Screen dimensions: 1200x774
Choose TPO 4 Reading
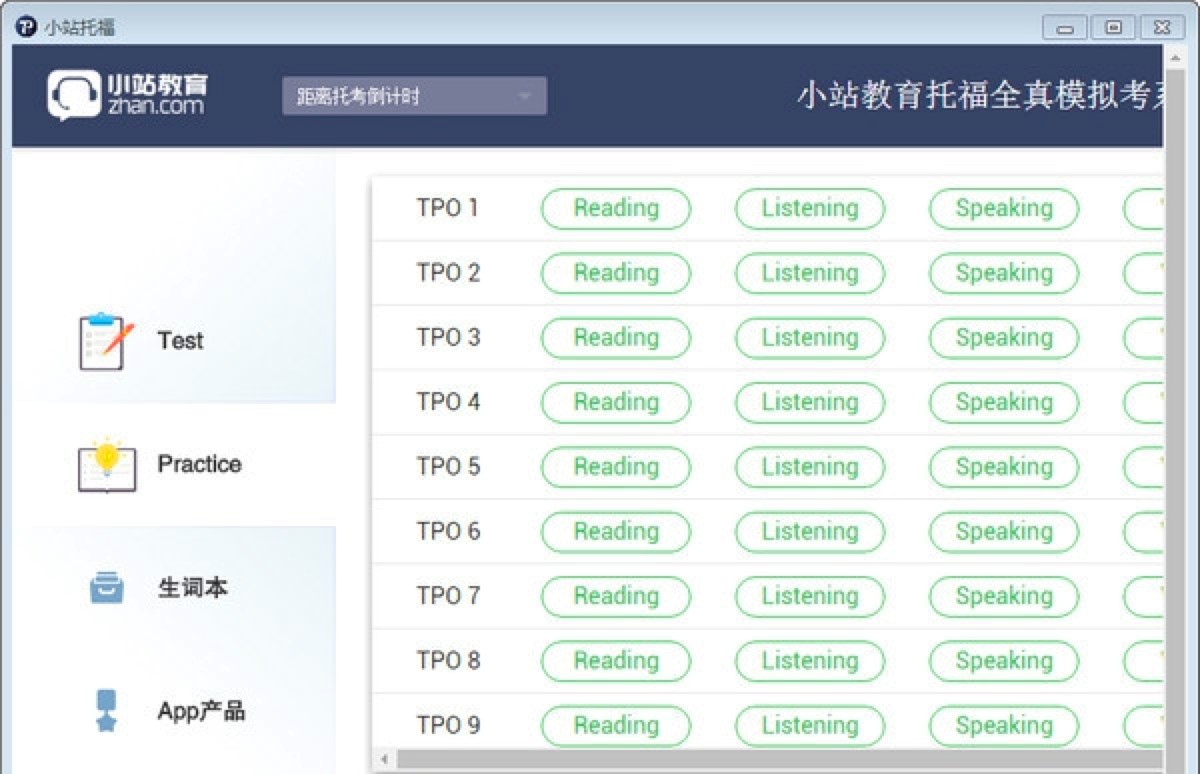pos(616,402)
